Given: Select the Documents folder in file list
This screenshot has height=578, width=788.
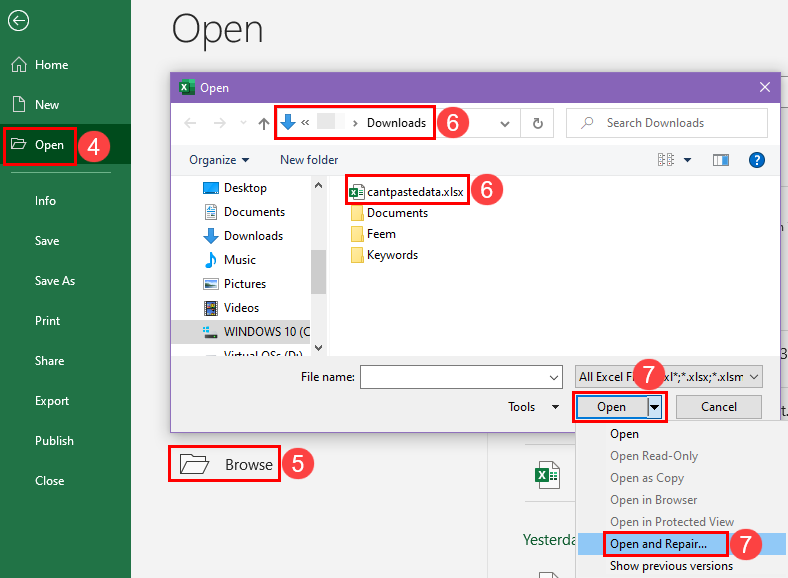Looking at the screenshot, I should click(389, 213).
